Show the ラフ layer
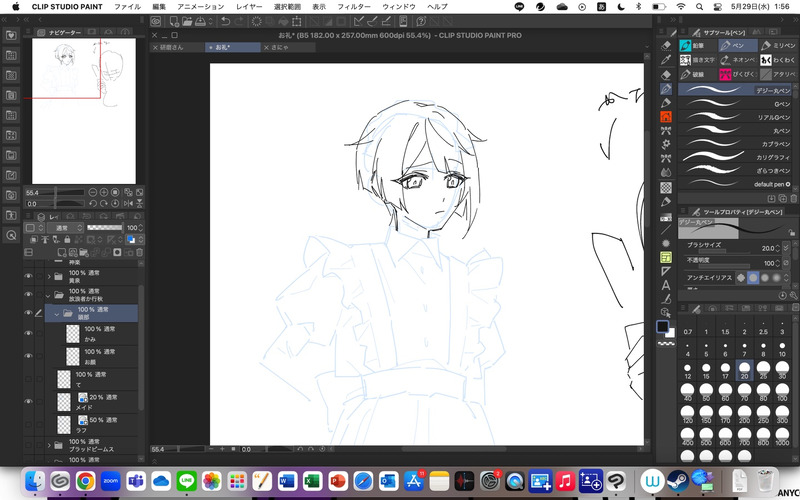The height and width of the screenshot is (500, 800). click(x=28, y=424)
